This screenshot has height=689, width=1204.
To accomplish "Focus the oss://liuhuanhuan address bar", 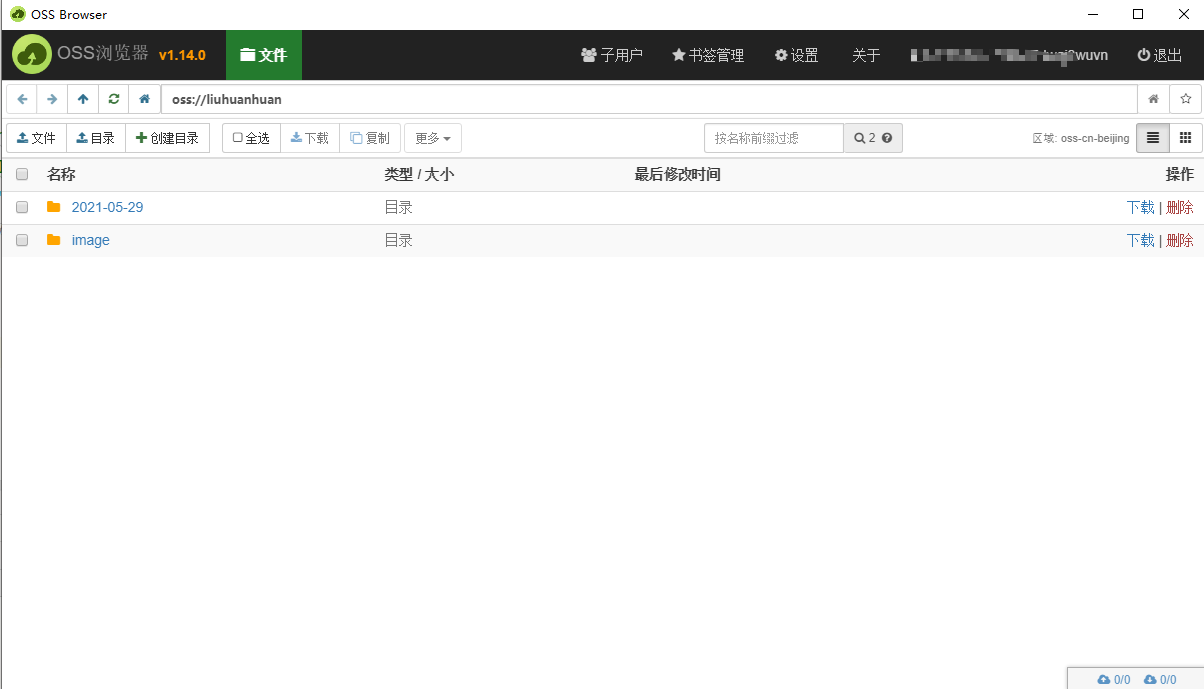I will 649,99.
